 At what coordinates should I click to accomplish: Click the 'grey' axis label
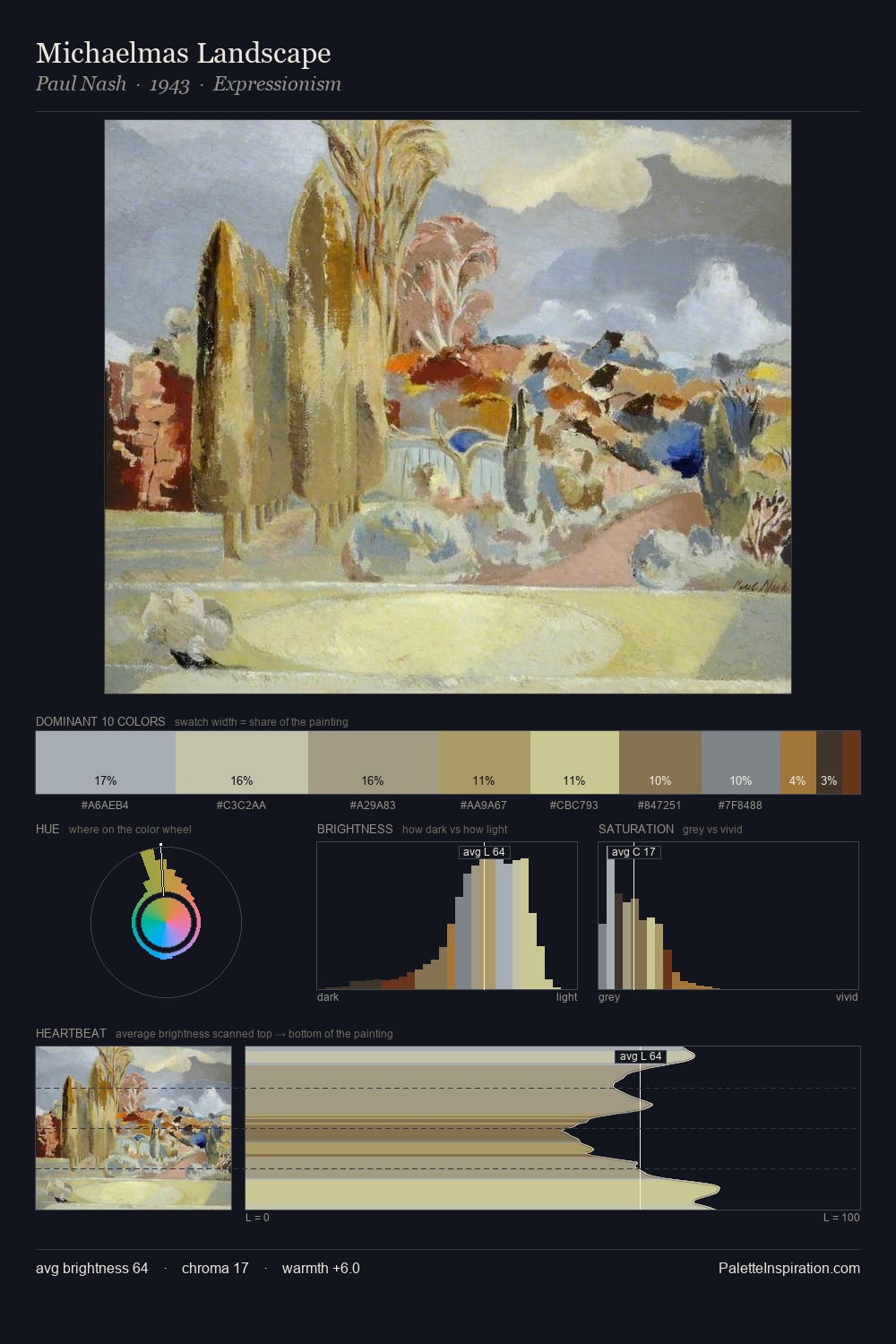click(609, 996)
